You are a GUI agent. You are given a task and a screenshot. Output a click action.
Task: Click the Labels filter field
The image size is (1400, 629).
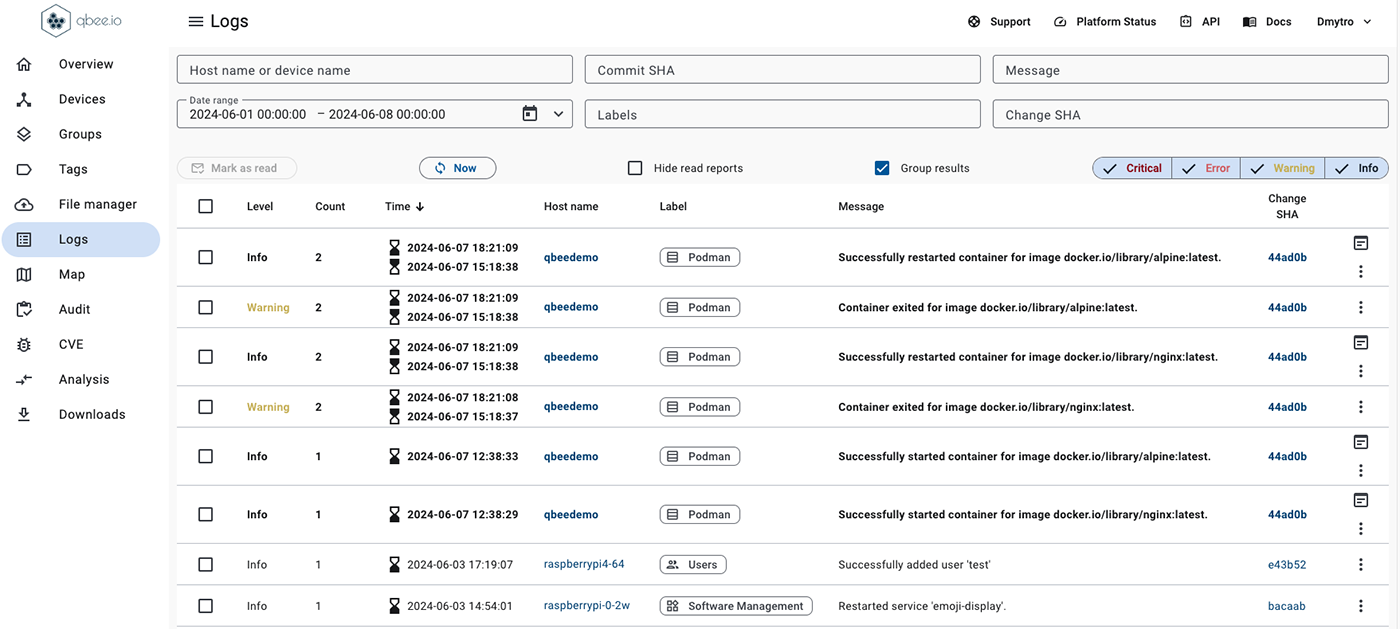click(783, 114)
